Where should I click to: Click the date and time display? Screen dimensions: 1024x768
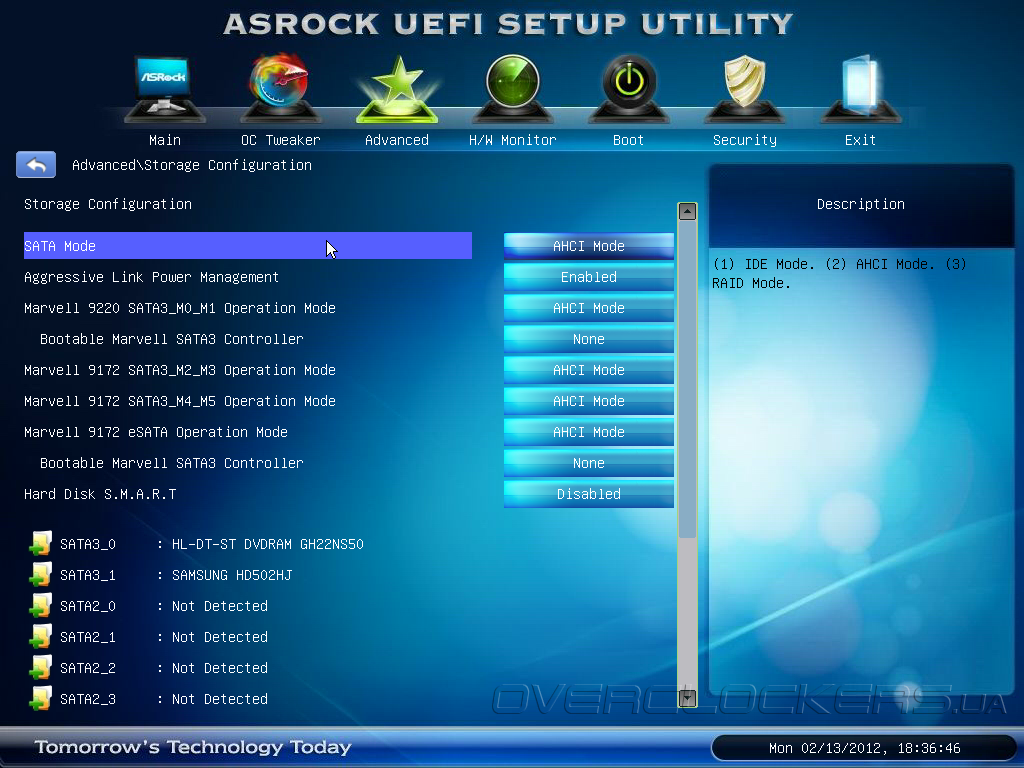[865, 748]
